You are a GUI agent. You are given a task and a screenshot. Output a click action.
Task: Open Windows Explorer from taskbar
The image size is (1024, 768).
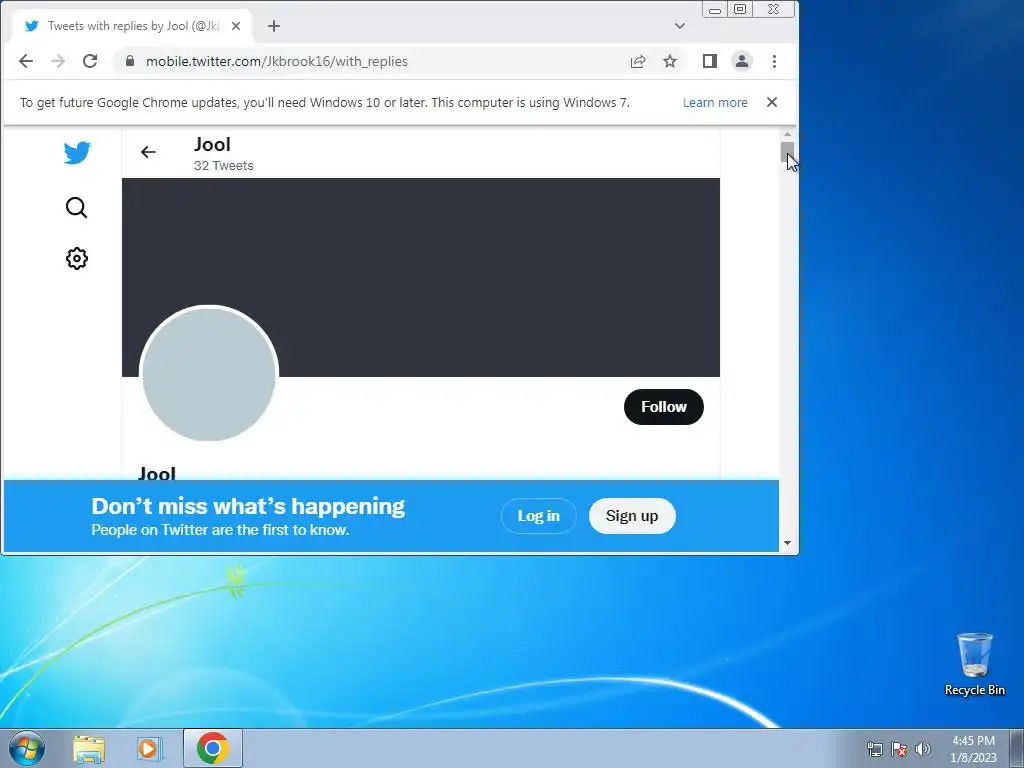click(x=89, y=749)
